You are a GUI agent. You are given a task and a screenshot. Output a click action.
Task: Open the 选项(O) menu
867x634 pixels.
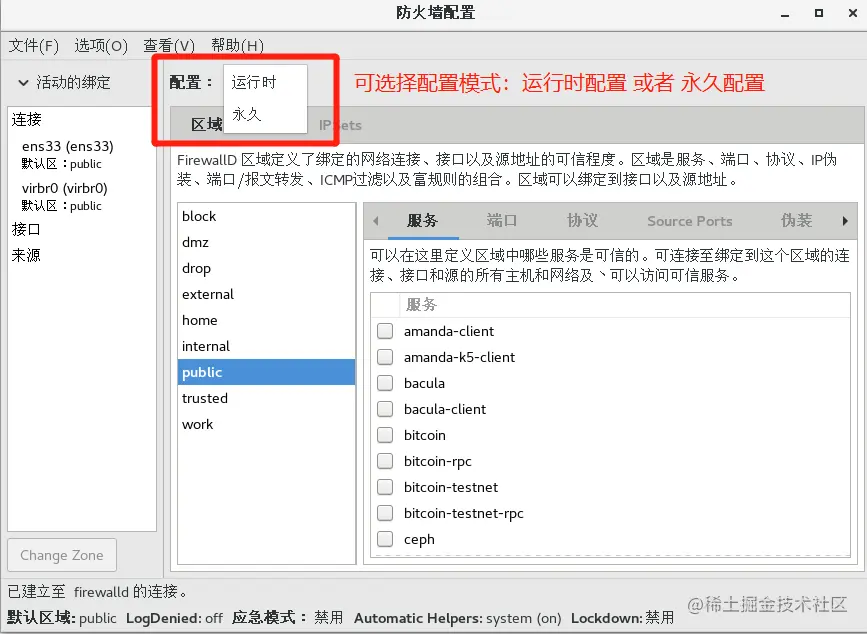click(x=101, y=45)
